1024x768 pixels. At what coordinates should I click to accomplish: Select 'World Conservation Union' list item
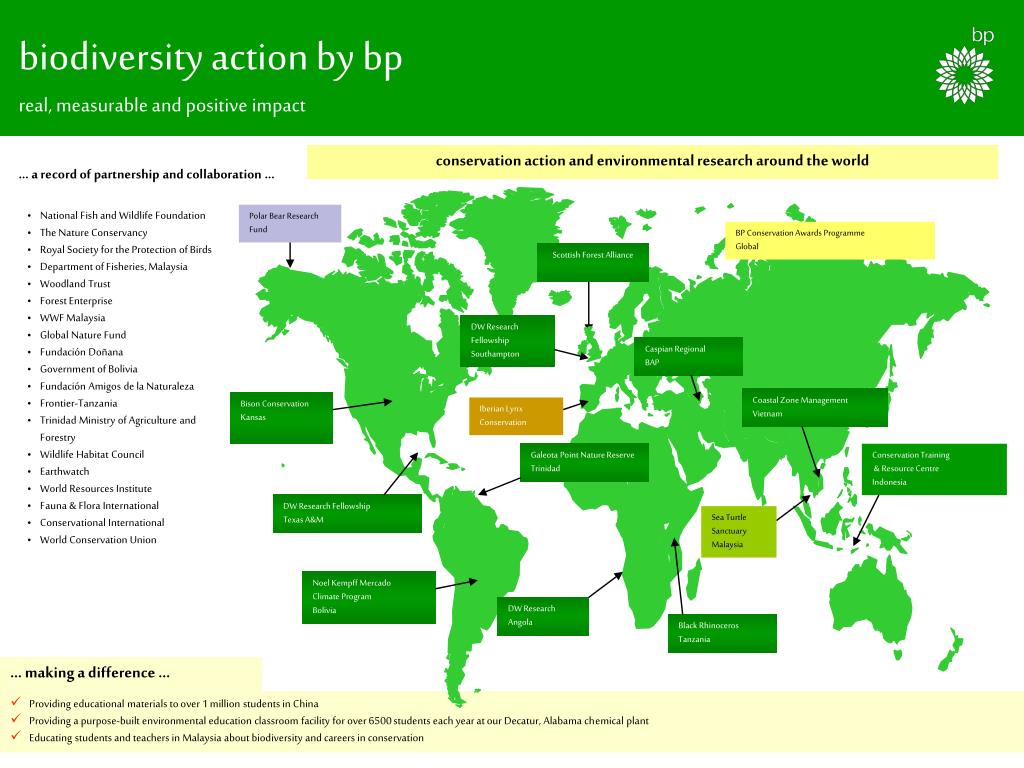click(x=98, y=539)
